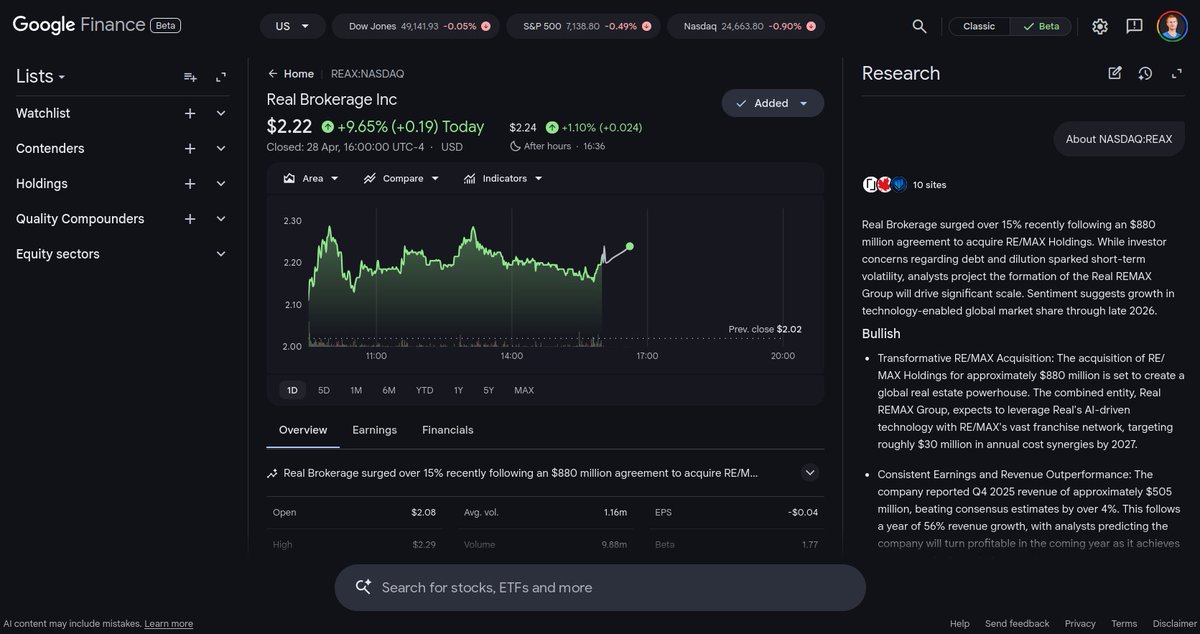The image size is (1200, 634).
Task: Open the Disclaimer footer link
Action: 1173,623
